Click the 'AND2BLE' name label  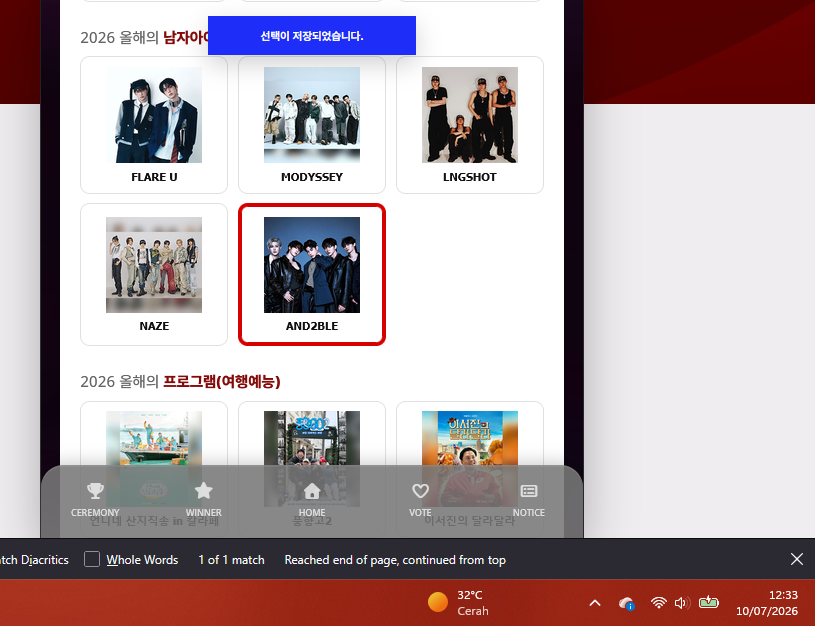(x=312, y=326)
